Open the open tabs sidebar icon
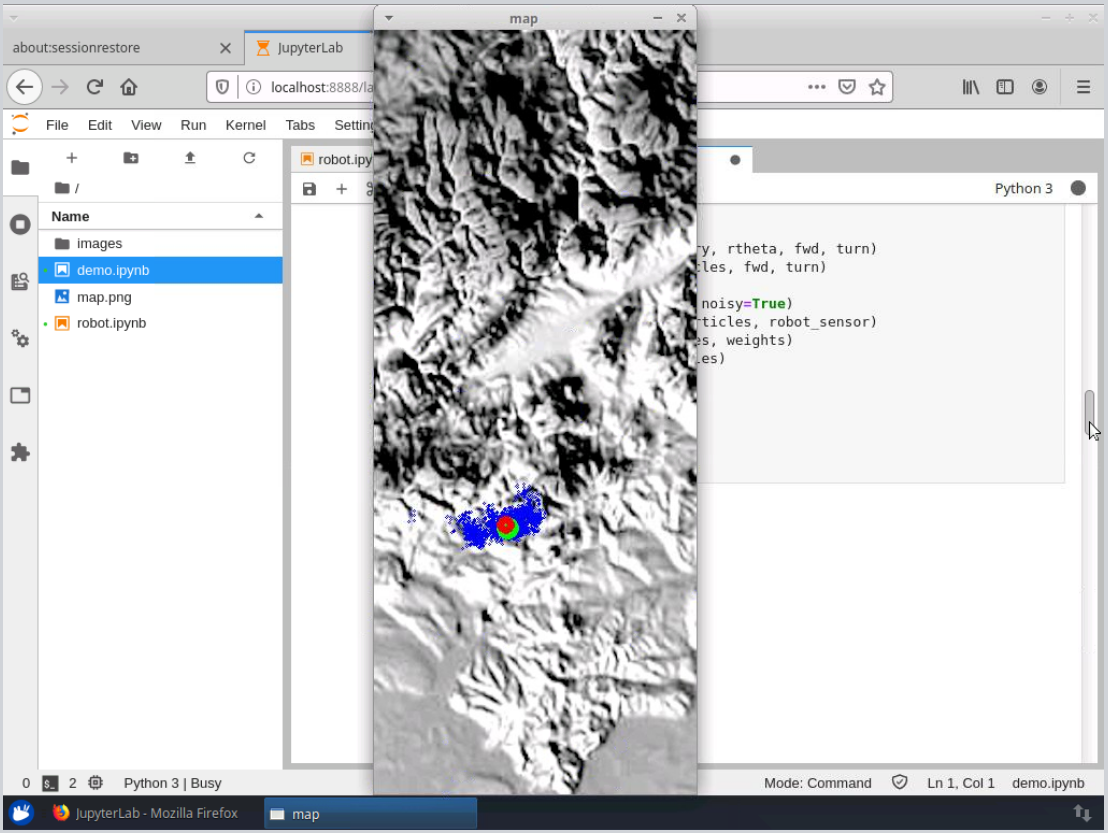This screenshot has width=1108, height=833. [20, 395]
